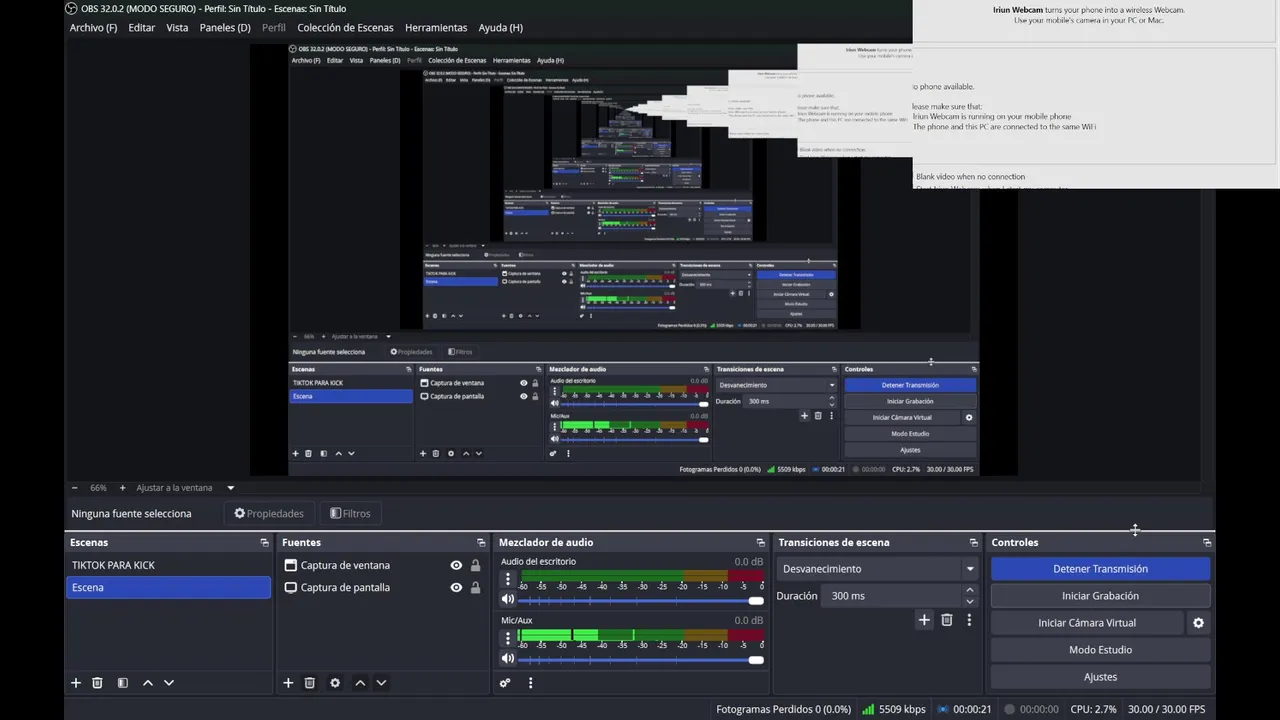Viewport: 1280px width, 720px height.
Task: Open Paneles (D) menu
Action: 225,28
